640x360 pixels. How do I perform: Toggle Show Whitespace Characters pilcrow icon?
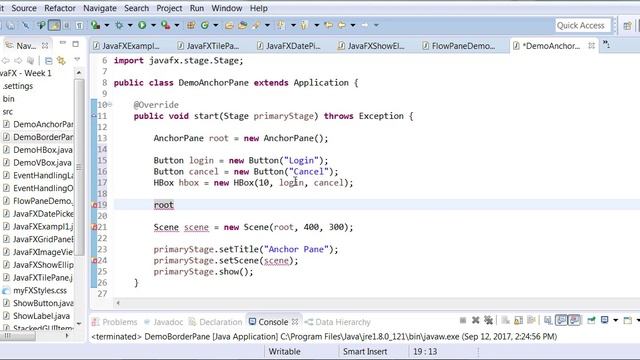[x=79, y=25]
